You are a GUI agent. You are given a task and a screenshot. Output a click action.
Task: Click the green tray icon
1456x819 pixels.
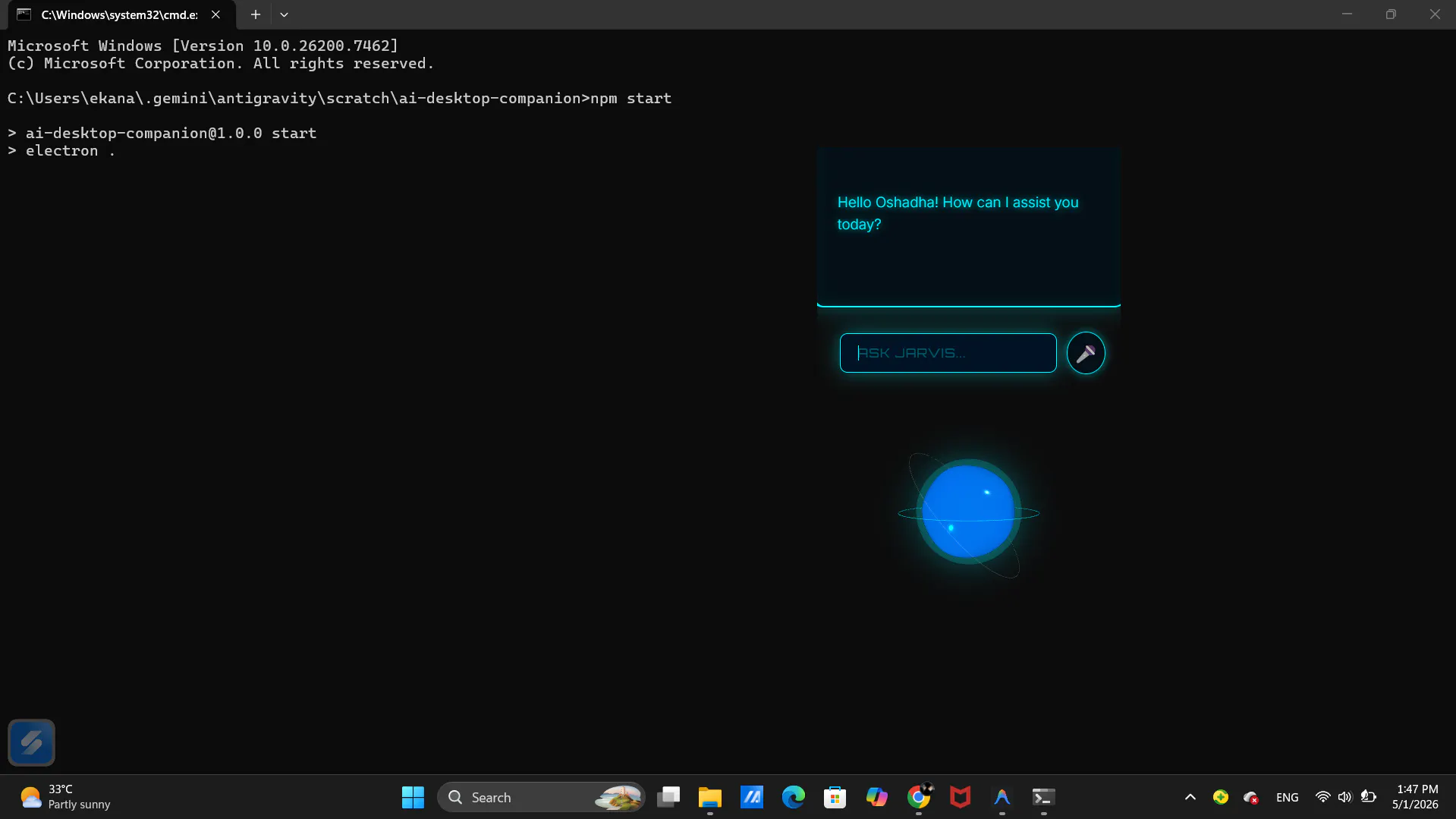1221,797
